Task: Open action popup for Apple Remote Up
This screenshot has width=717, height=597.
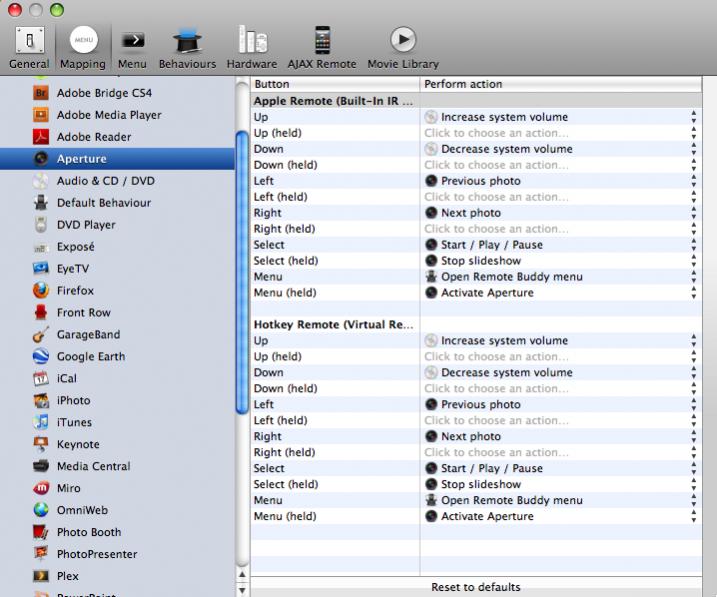Action: point(694,117)
